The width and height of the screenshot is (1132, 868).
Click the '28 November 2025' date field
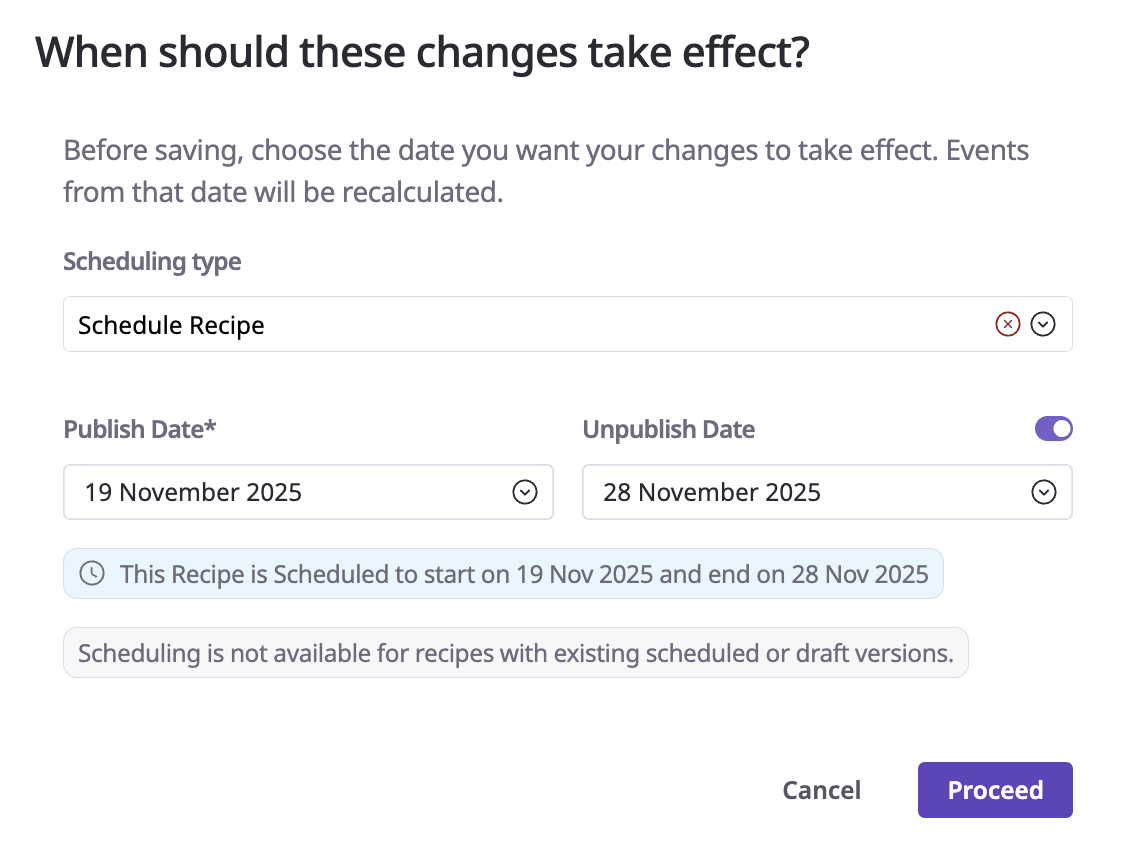click(x=712, y=492)
